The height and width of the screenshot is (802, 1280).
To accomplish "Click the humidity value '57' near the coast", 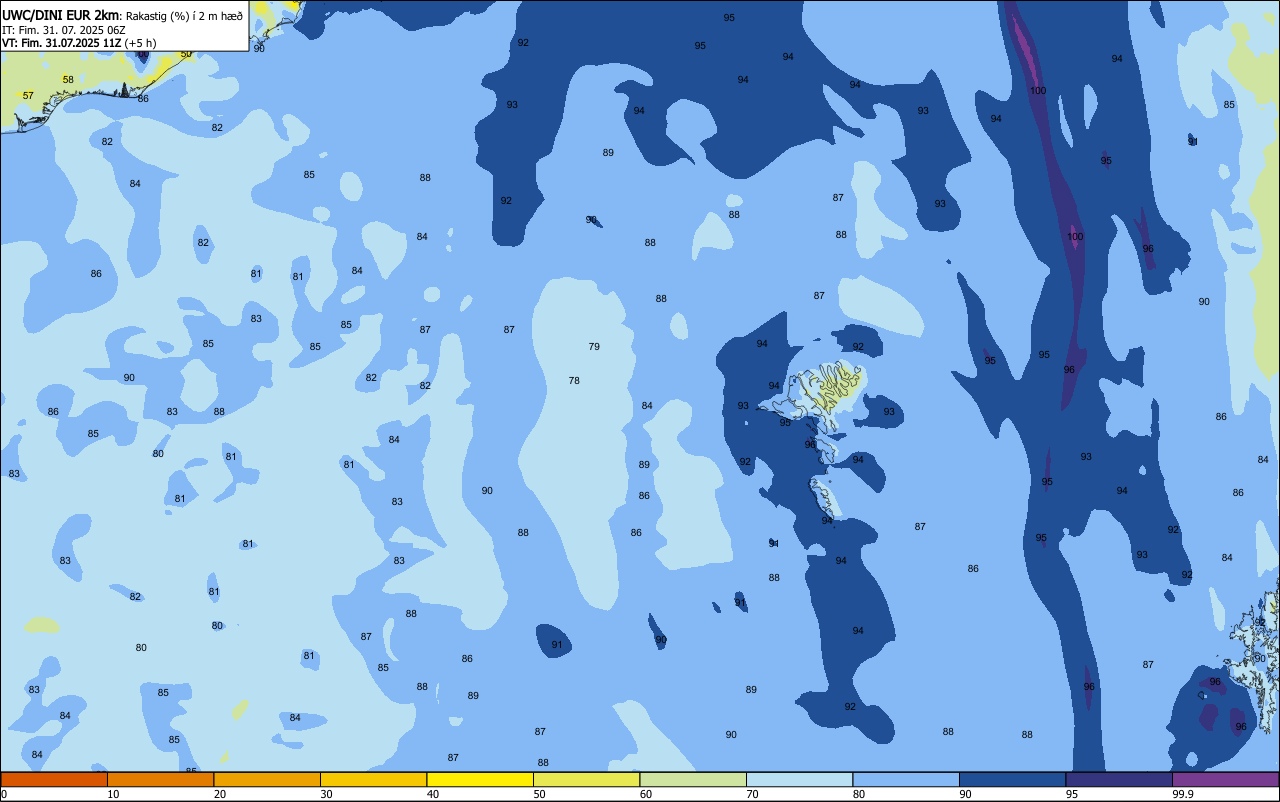I will (x=28, y=96).
